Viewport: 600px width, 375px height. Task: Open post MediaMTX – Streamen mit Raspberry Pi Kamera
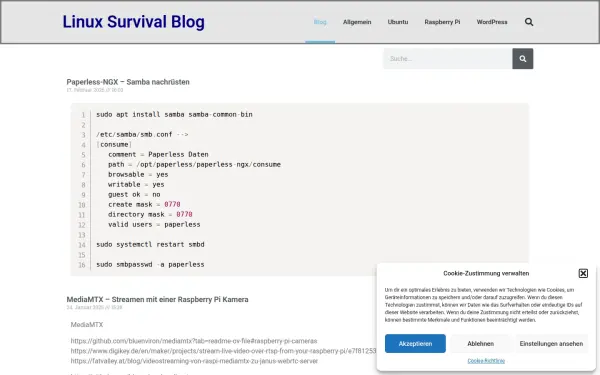[x=157, y=299]
